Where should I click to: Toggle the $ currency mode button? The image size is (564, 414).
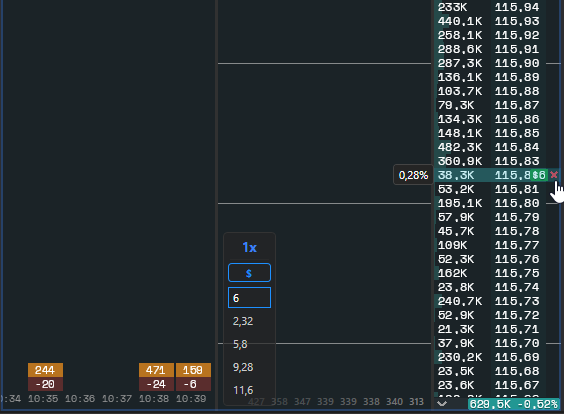[249, 273]
